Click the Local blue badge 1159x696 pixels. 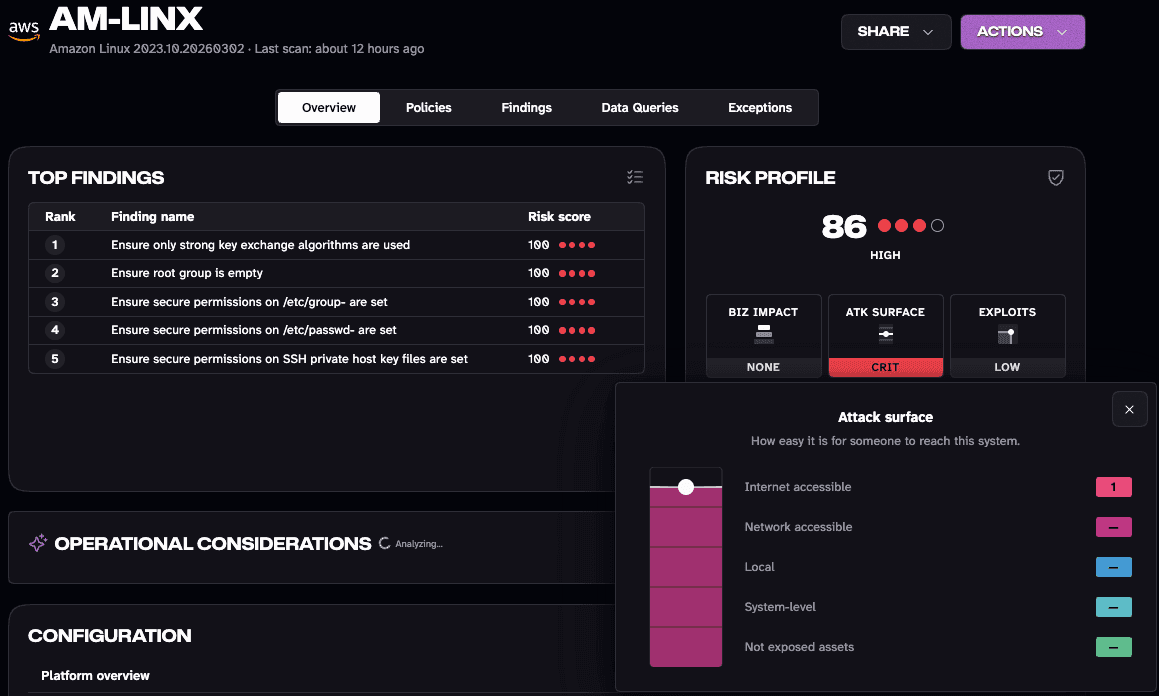(1113, 567)
